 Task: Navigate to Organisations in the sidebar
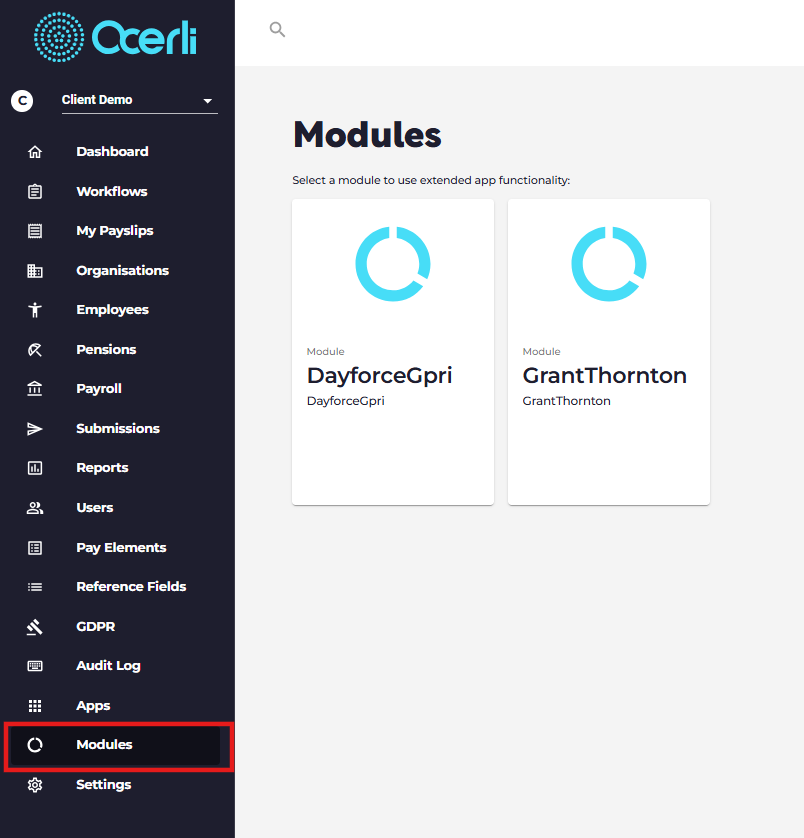pyautogui.click(x=122, y=270)
